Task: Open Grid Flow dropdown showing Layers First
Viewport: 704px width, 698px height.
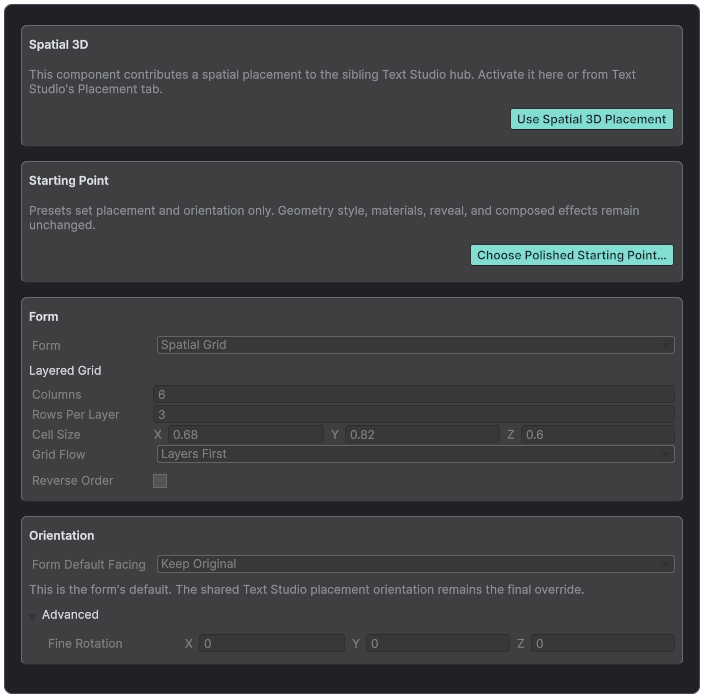Action: click(x=415, y=454)
